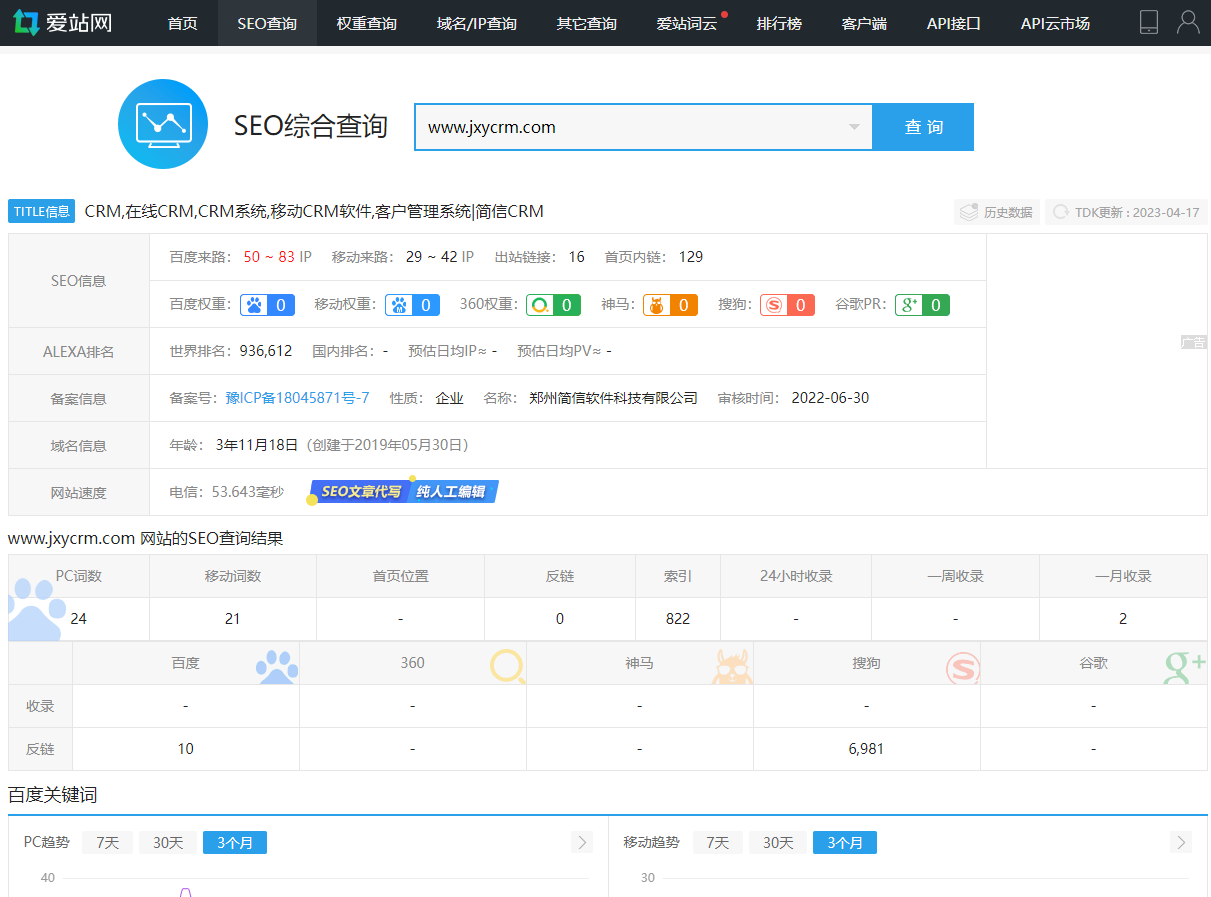The height and width of the screenshot is (897, 1211).
Task: Click 搜狗 反链 value 6,981
Action: pyautogui.click(x=866, y=749)
